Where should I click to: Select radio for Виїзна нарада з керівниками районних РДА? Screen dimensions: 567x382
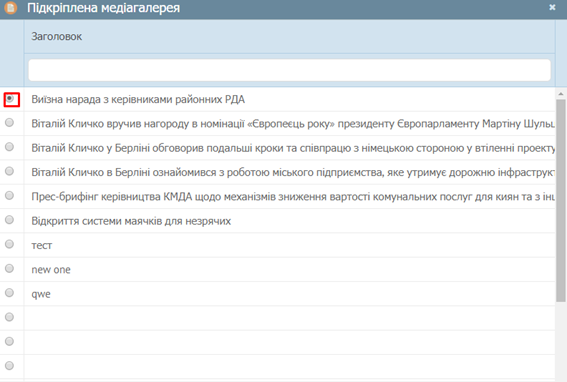click(x=10, y=98)
